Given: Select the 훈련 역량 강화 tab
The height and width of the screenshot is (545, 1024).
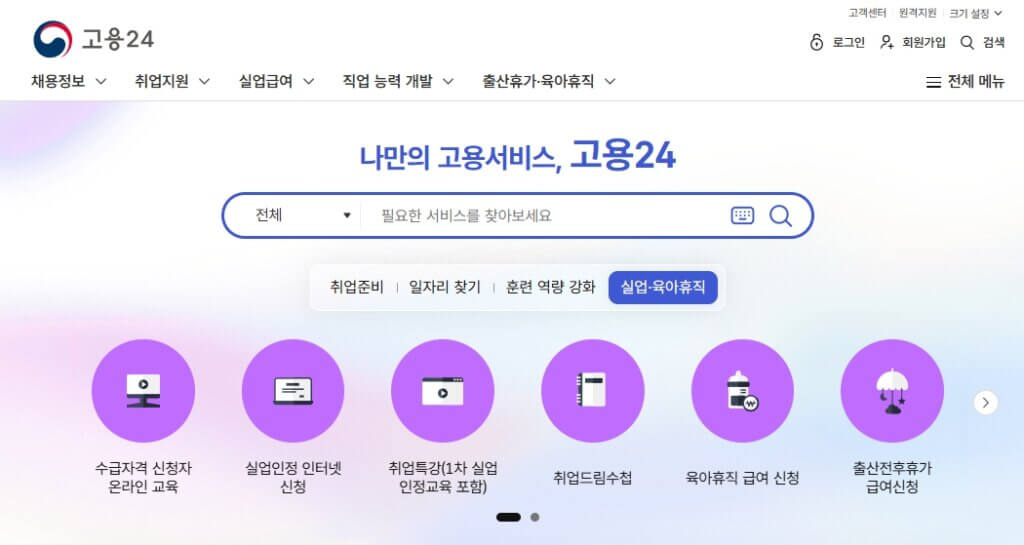Looking at the screenshot, I should 551,287.
